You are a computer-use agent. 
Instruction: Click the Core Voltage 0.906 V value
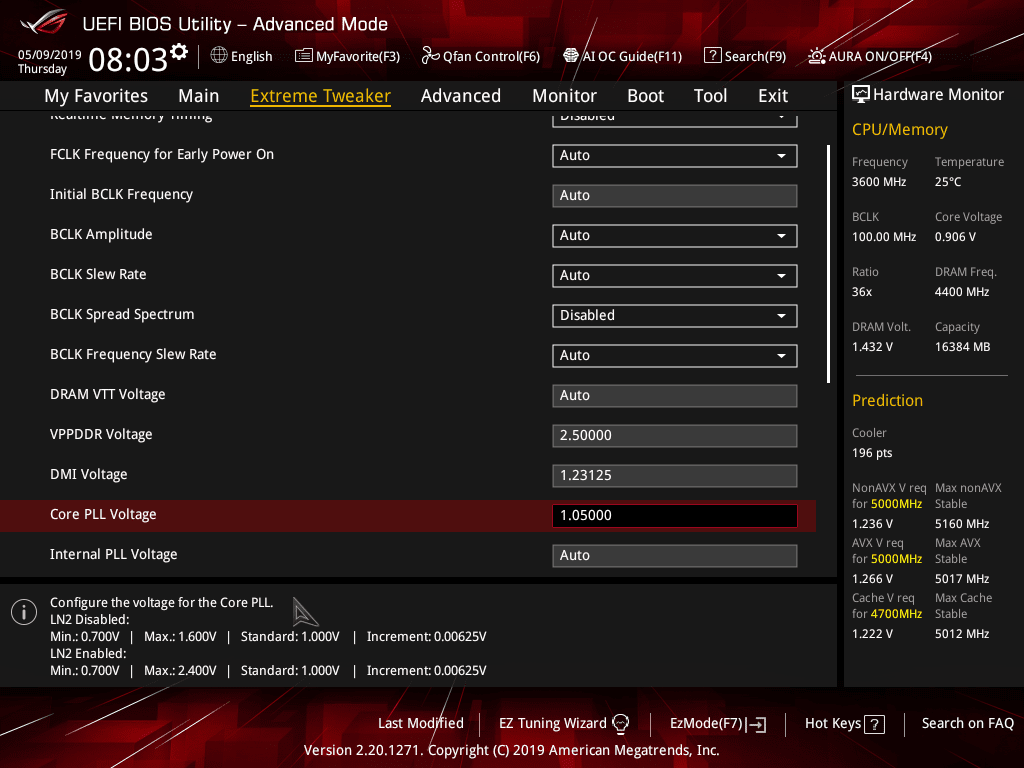pos(955,237)
